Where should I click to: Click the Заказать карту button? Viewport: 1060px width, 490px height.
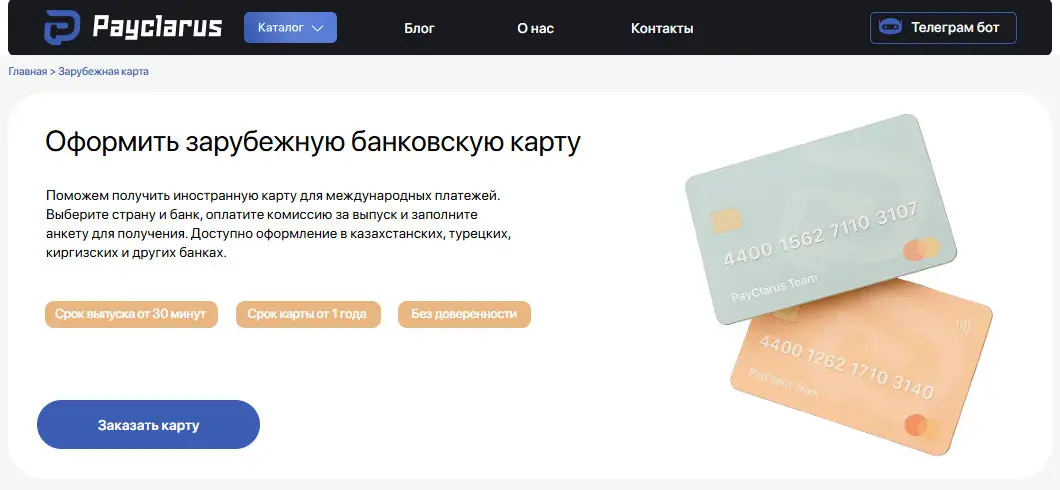[148, 425]
